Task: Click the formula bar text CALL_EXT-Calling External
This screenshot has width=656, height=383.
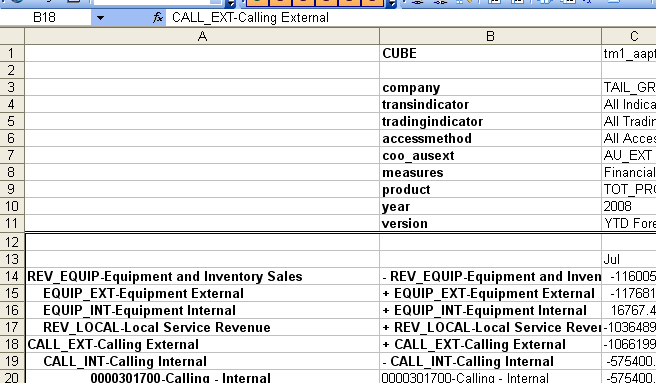Action: 250,18
